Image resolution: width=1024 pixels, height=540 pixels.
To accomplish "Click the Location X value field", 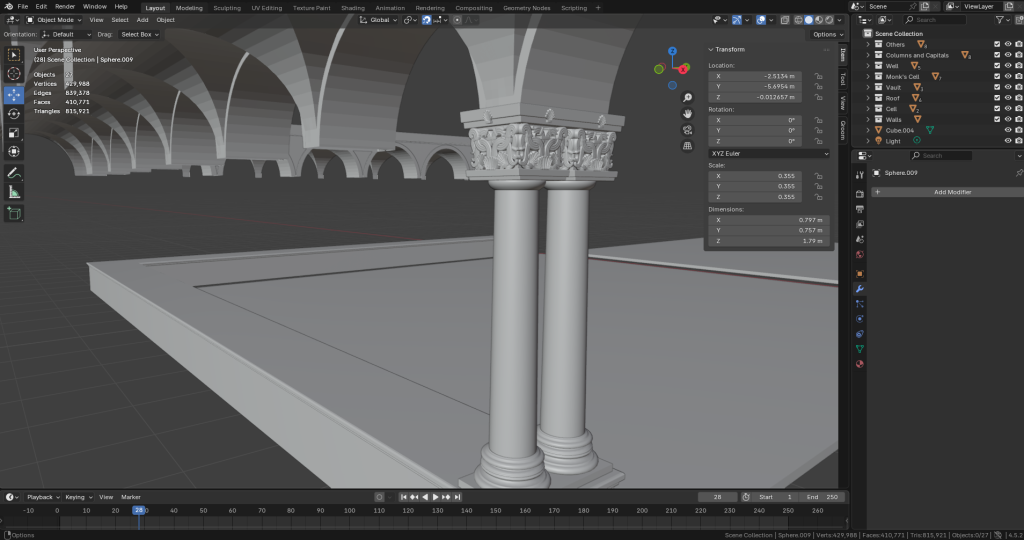I will tap(756, 75).
